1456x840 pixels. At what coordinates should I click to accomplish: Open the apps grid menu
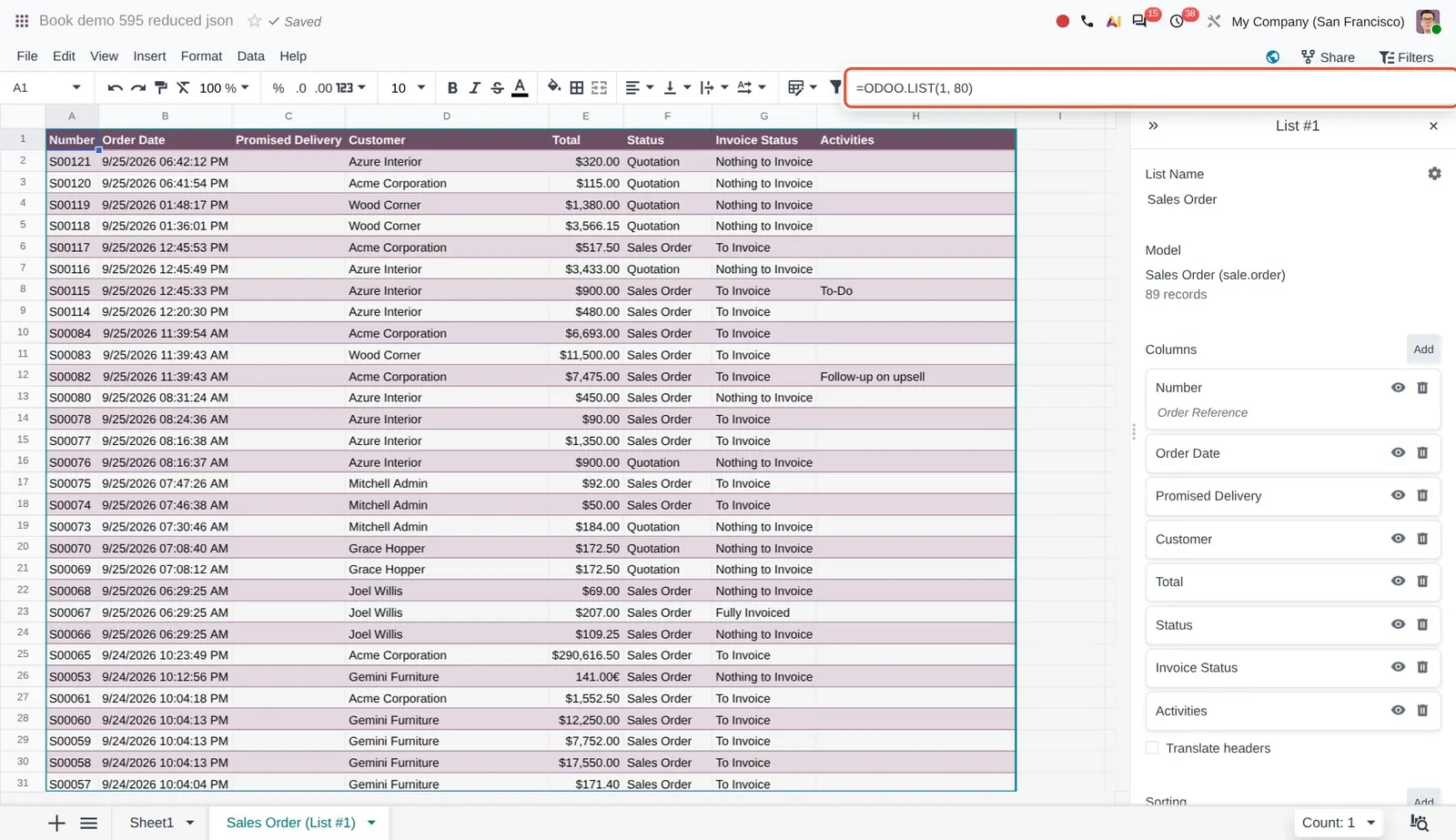tap(22, 21)
